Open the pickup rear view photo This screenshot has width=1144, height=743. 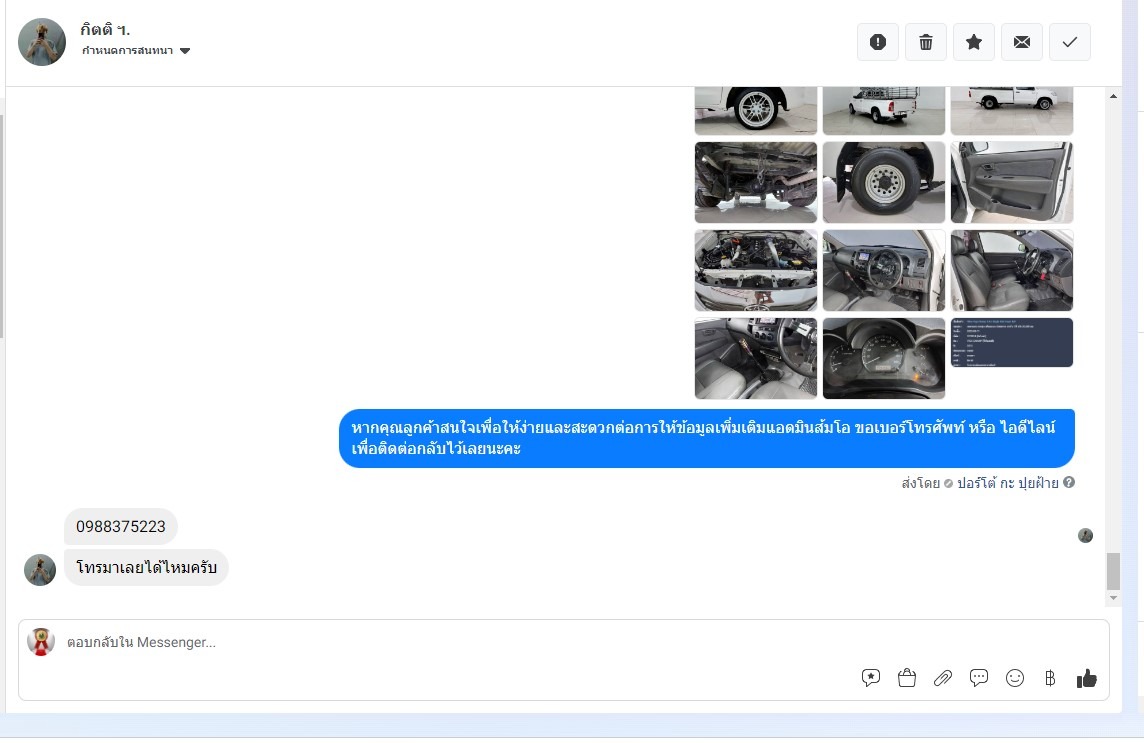pos(884,111)
